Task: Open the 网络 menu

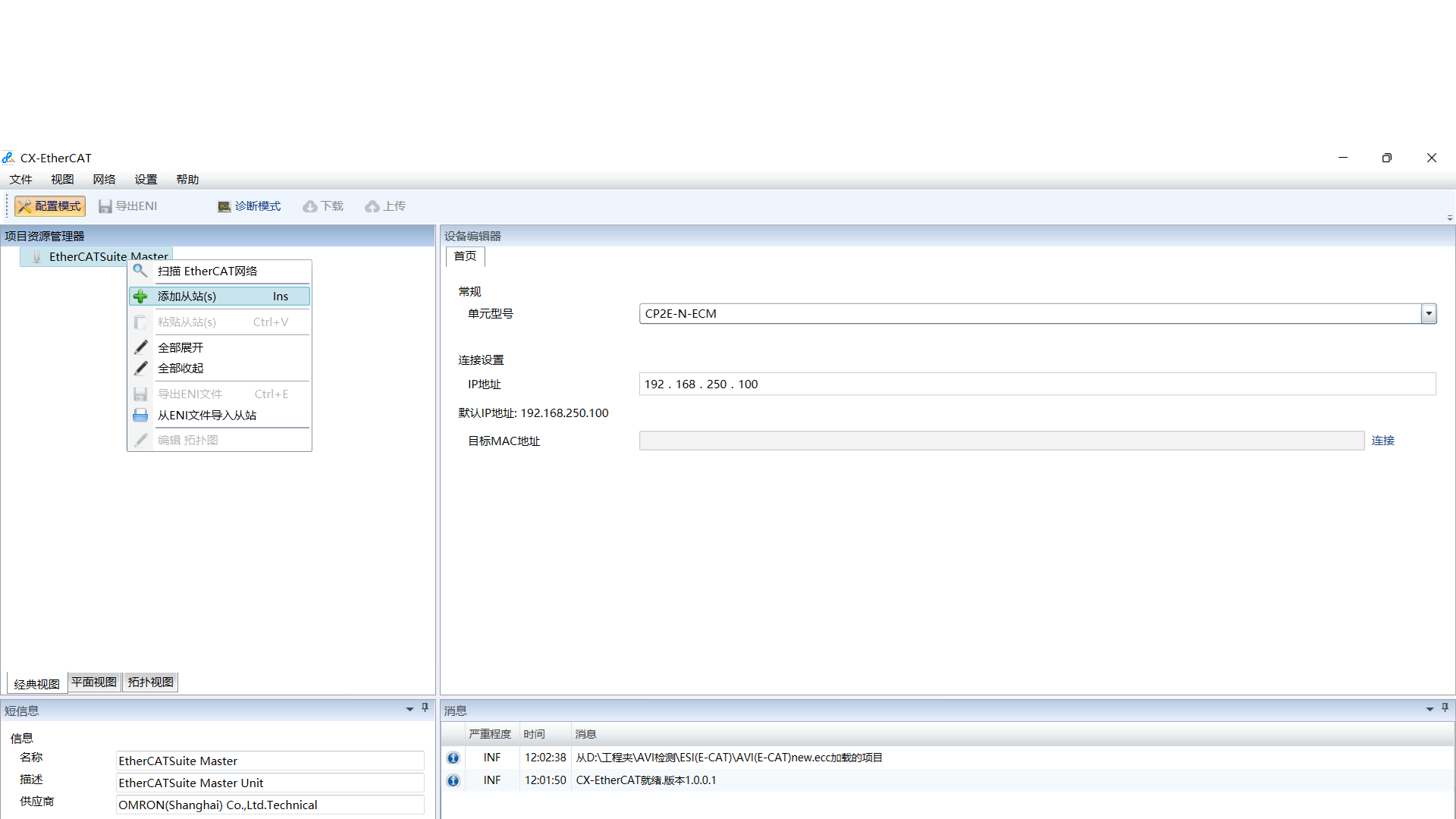Action: click(104, 180)
